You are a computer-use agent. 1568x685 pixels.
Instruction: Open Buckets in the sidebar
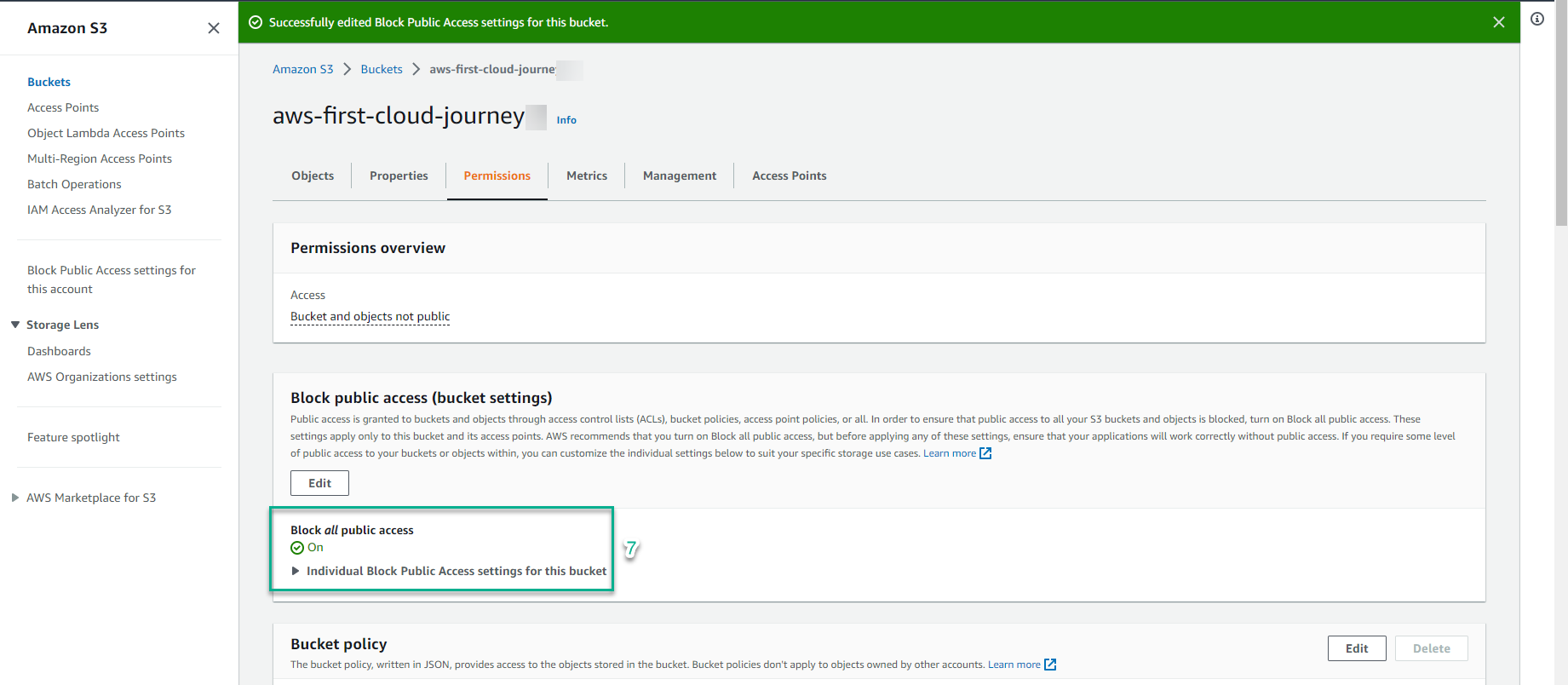pos(49,82)
